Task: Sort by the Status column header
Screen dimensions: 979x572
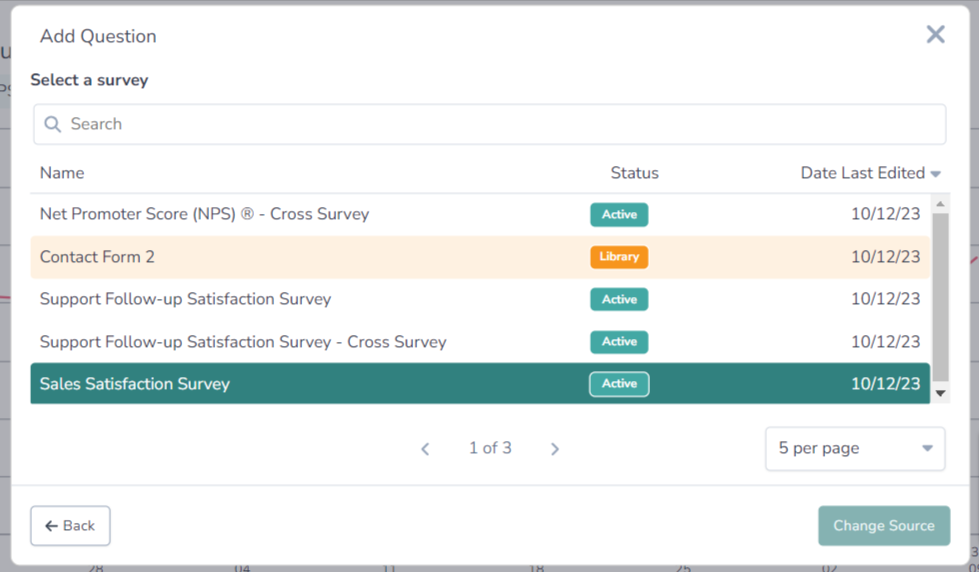Action: tap(634, 173)
